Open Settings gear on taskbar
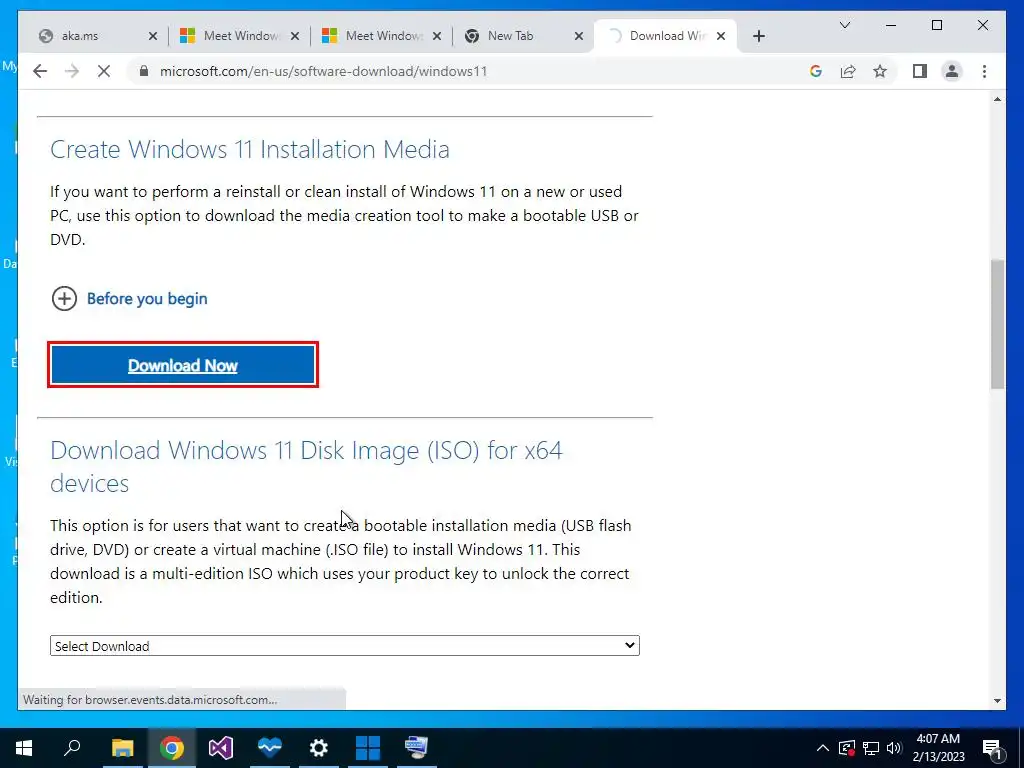The image size is (1024, 768). click(x=319, y=748)
